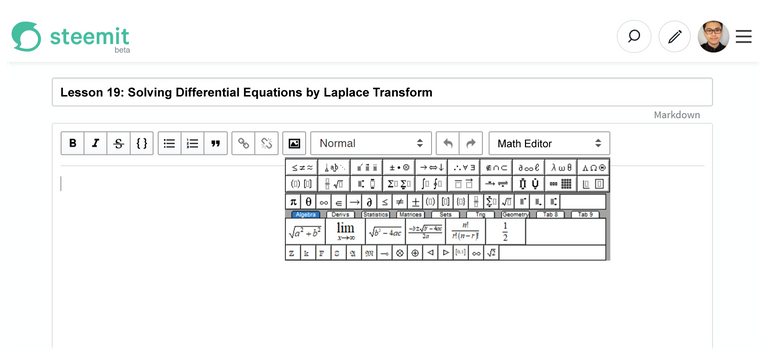The image size is (768, 360).
Task: Open the Math Editor dropdown
Action: click(549, 144)
